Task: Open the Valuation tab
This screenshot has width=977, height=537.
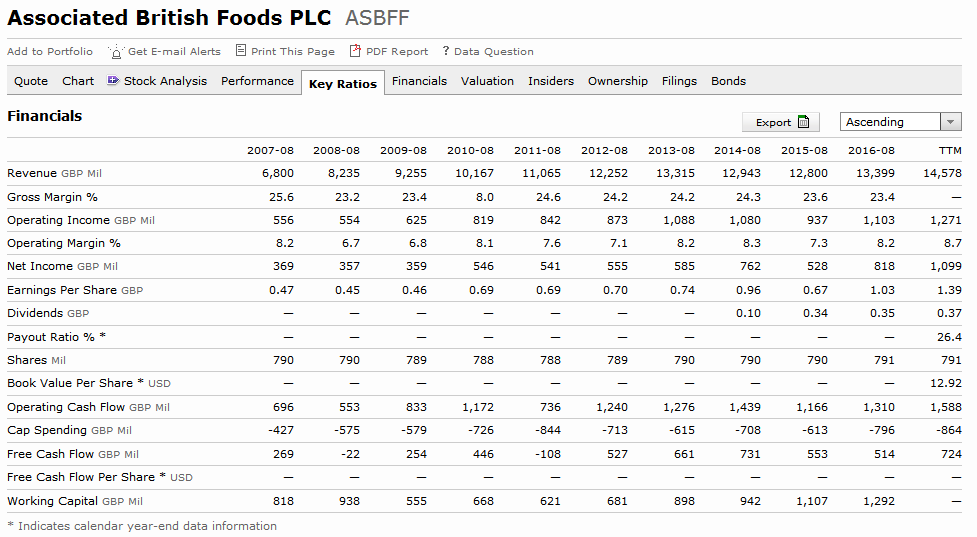Action: 487,81
